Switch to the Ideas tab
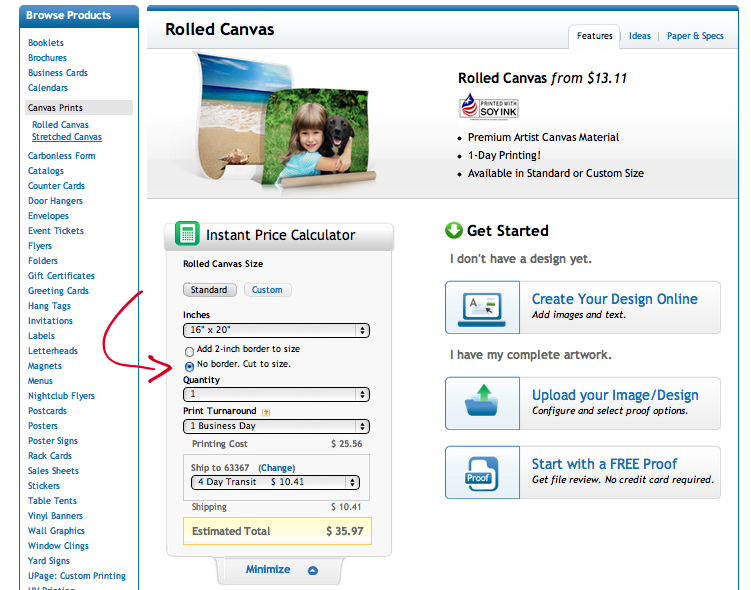This screenshot has width=751, height=590. coord(639,36)
